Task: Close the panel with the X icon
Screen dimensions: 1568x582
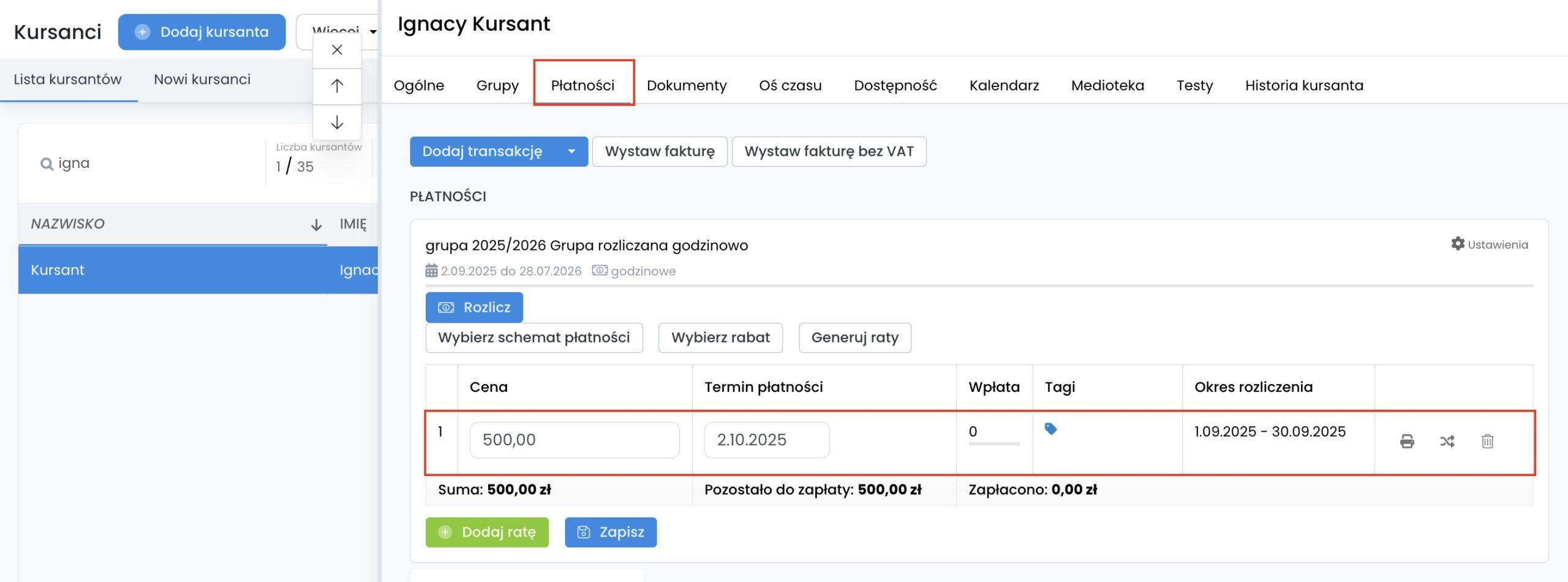Action: pos(337,50)
